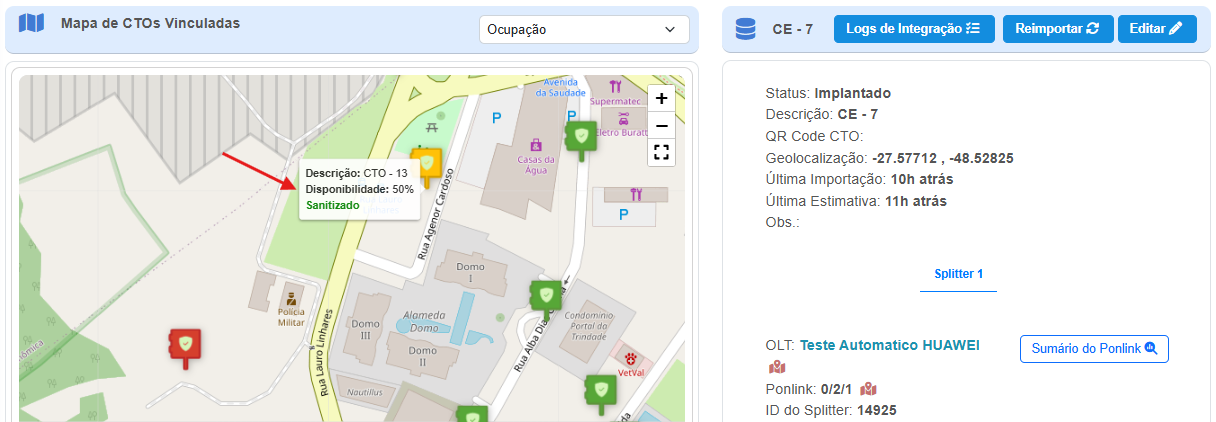This screenshot has height=422, width=1216.
Task: Click the red CTO marker near Polícia Militar
Action: 185,345
